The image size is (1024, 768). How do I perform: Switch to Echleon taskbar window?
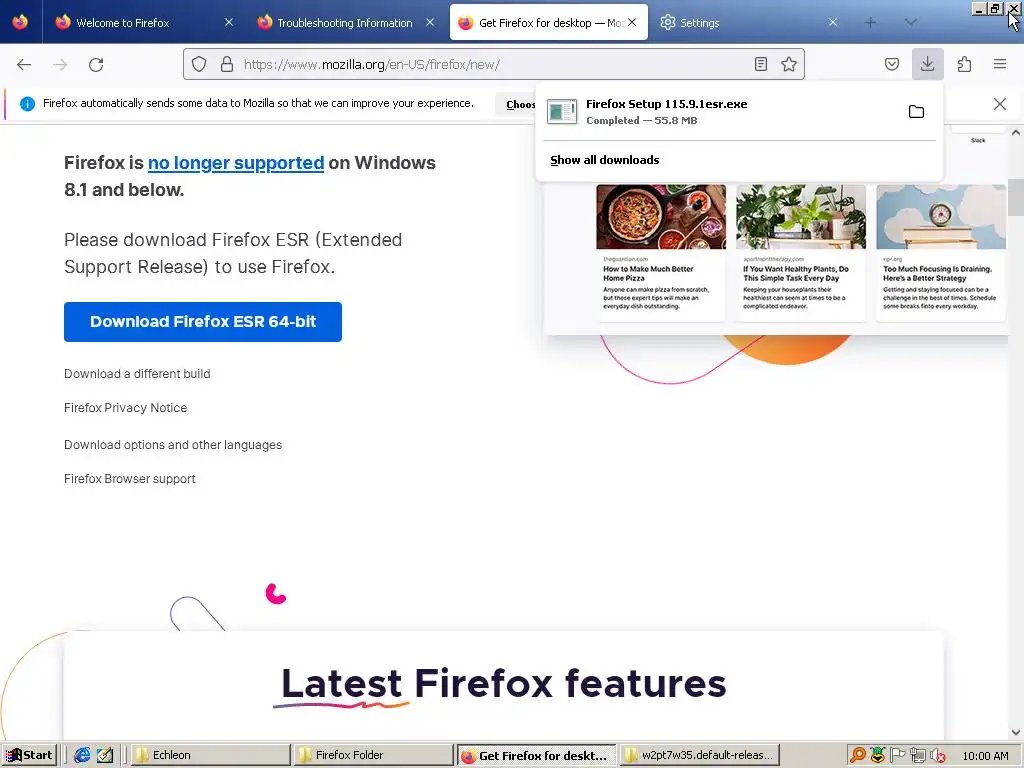pos(210,755)
